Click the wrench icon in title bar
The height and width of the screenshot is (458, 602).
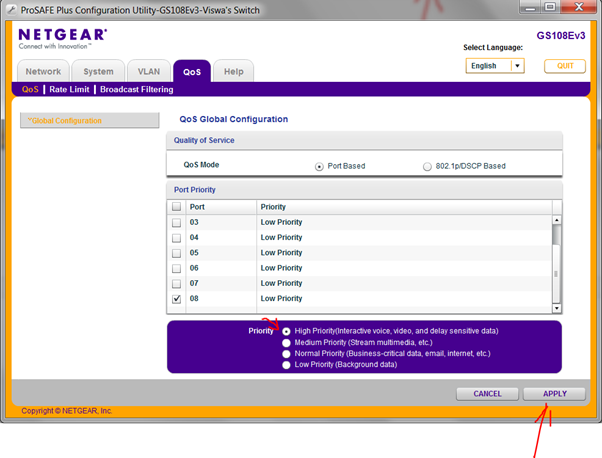coord(12,10)
